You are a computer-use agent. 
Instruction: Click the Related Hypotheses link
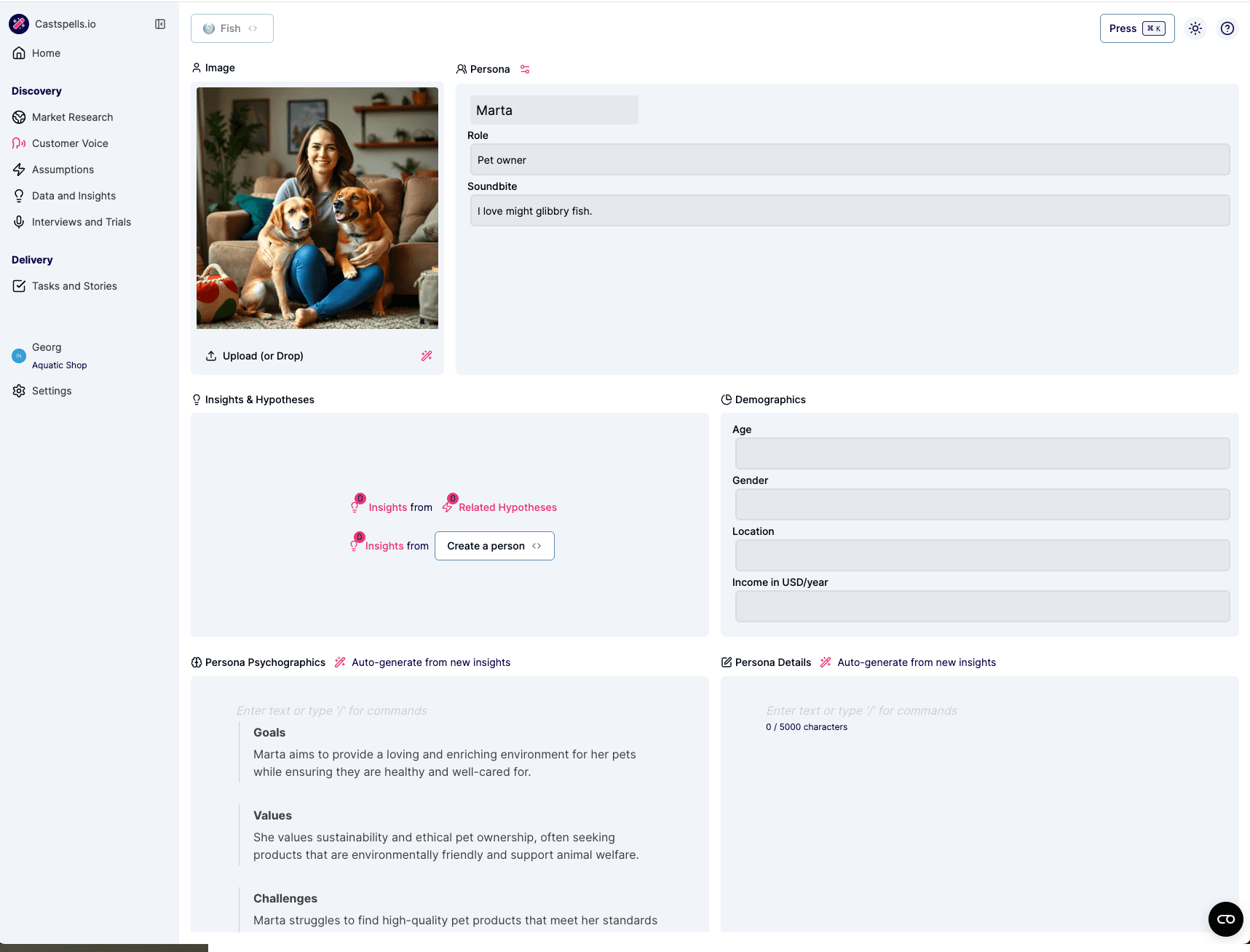pyautogui.click(x=507, y=507)
